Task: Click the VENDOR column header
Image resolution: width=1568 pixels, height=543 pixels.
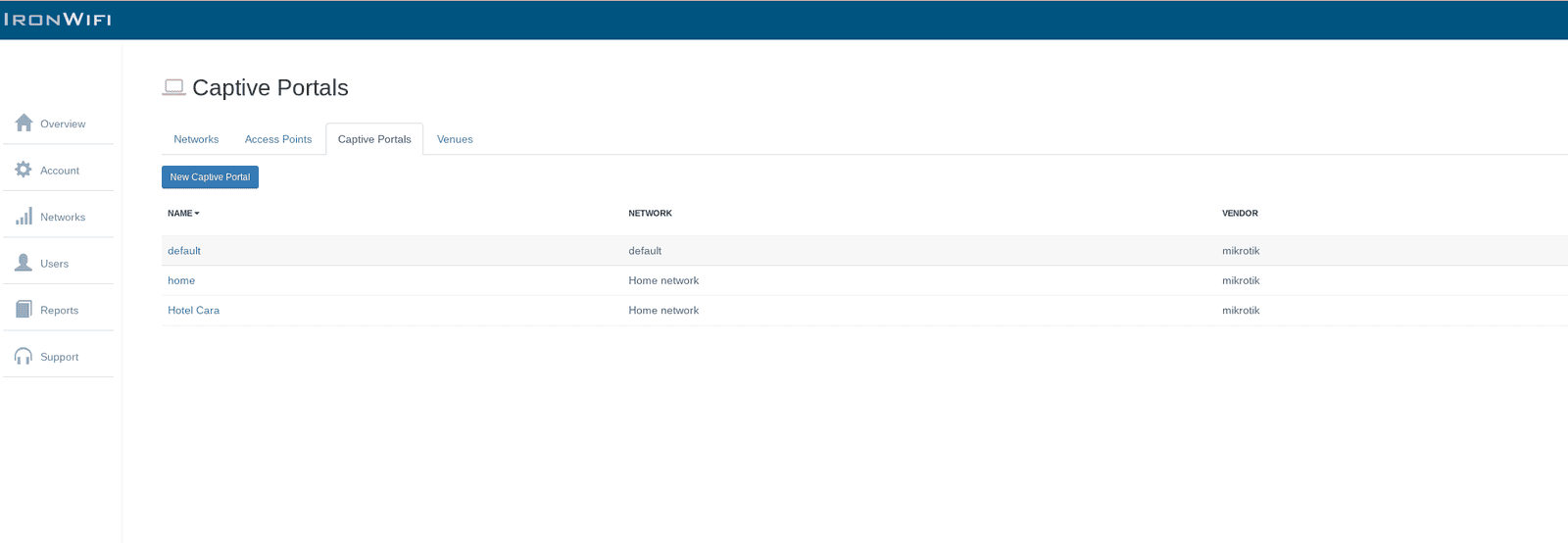Action: tap(1240, 214)
